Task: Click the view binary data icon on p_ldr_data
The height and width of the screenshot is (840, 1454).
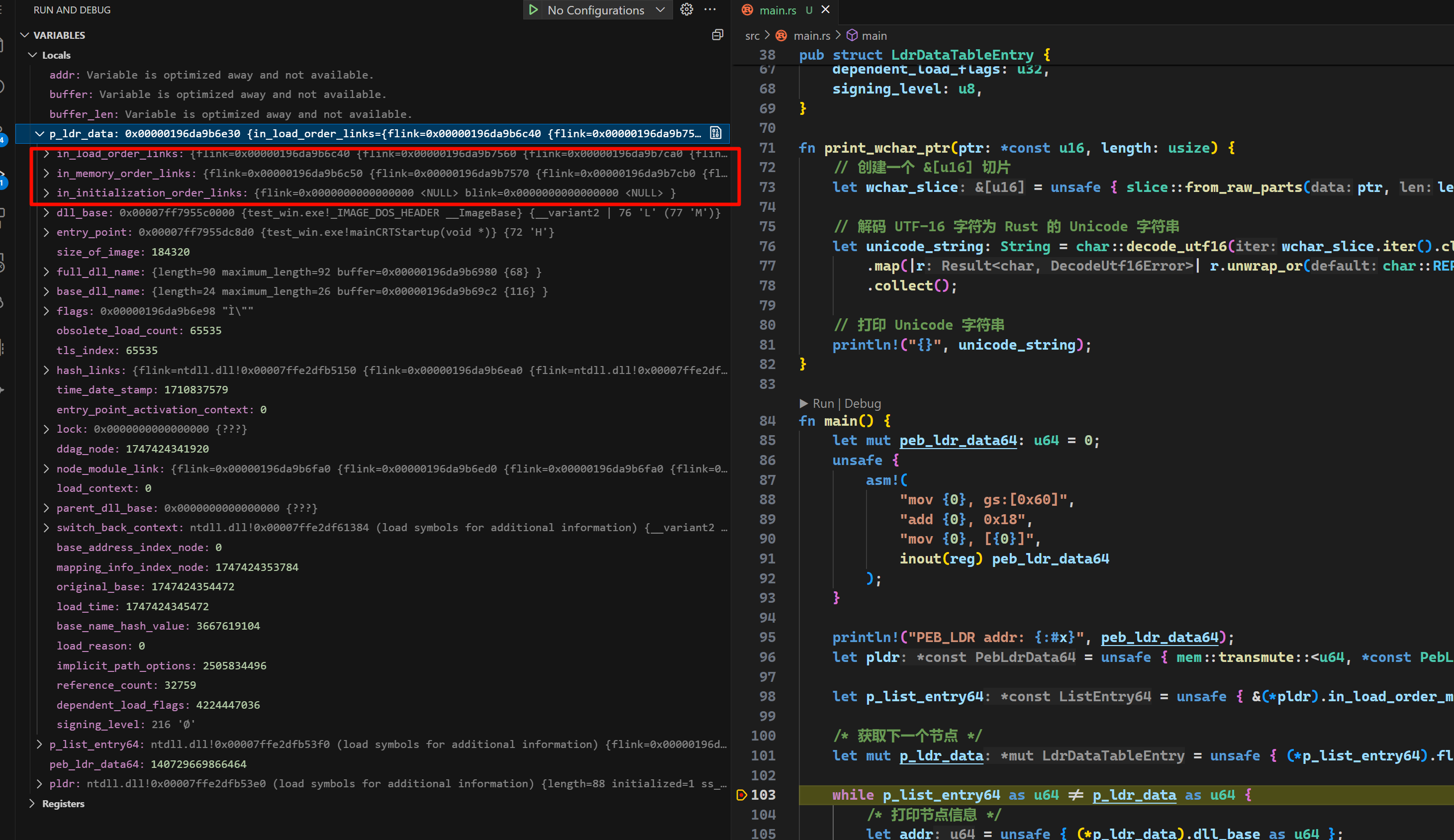Action: [x=715, y=133]
